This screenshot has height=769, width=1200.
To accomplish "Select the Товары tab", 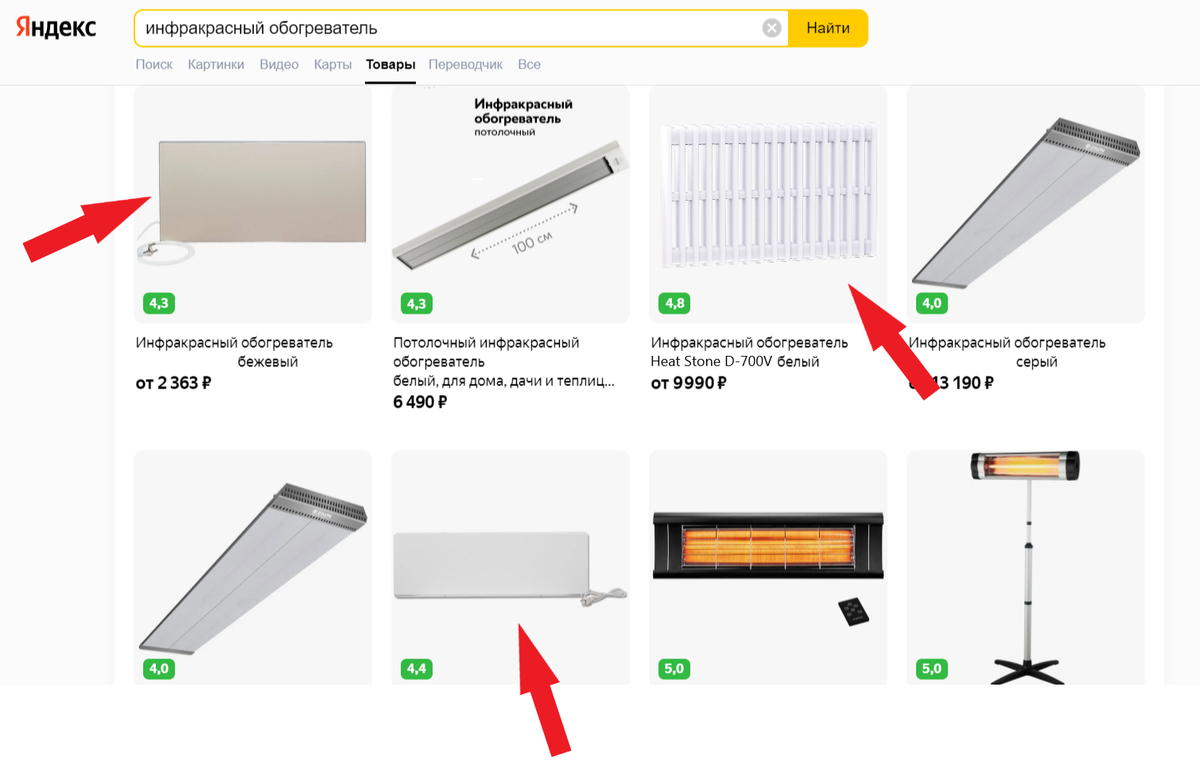I will tap(390, 64).
